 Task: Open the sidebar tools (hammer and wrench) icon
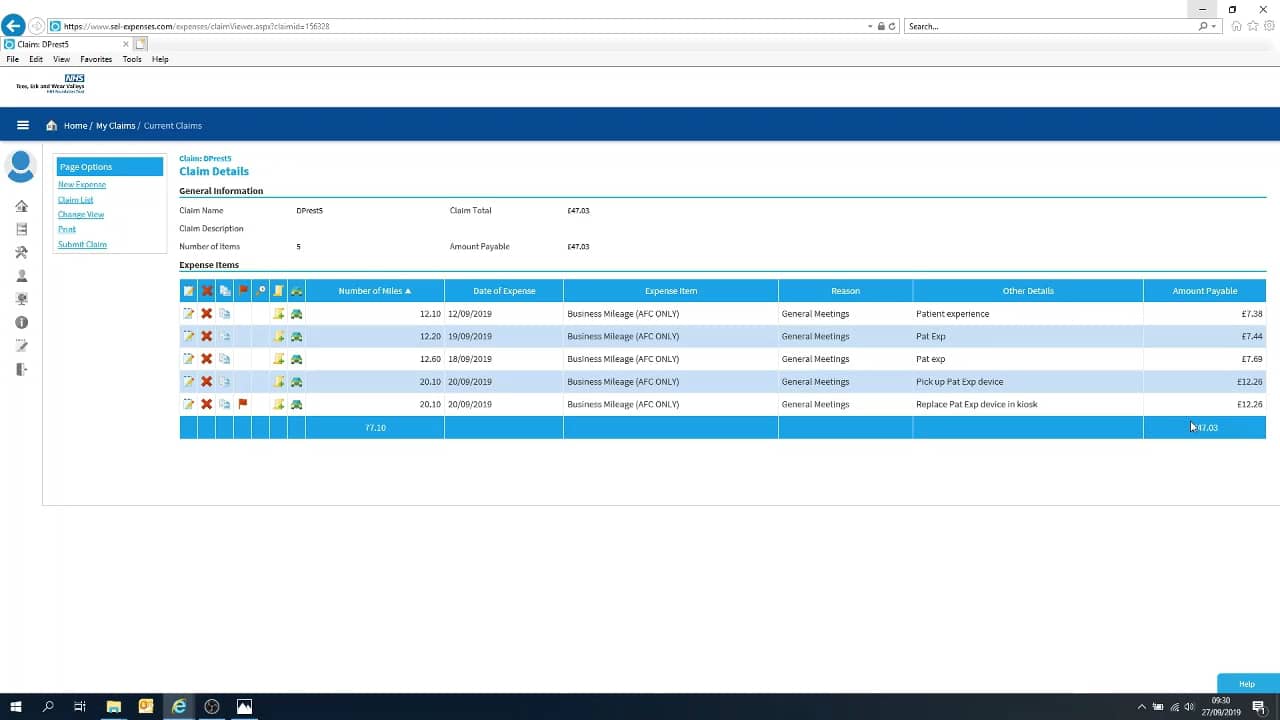(22, 253)
